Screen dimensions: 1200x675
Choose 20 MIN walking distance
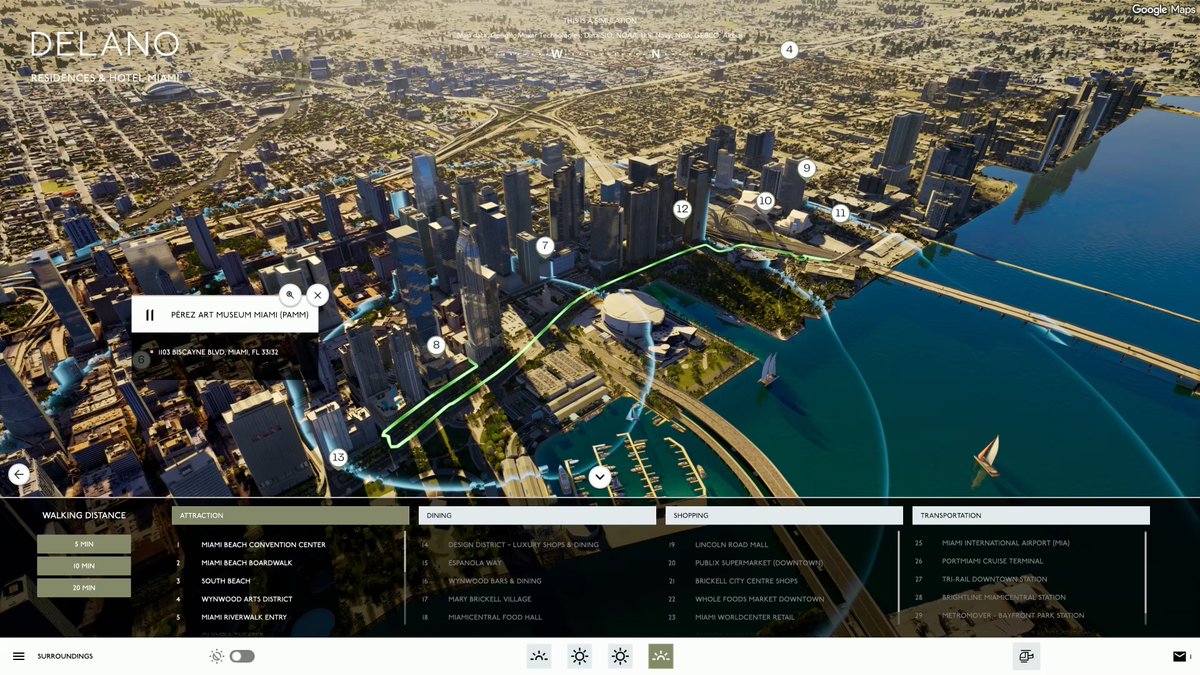tap(84, 588)
